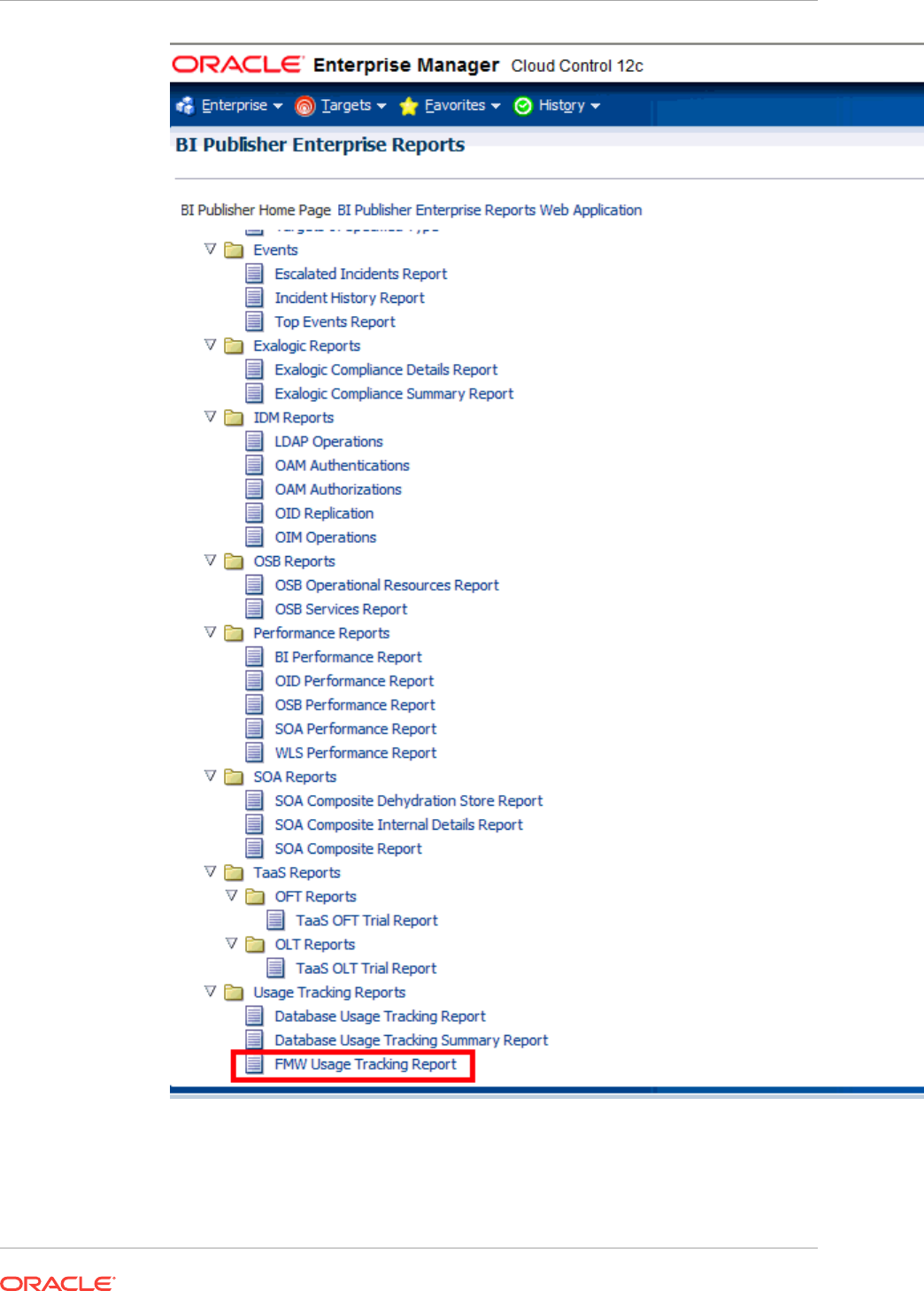Open SOA Composite Dehydration Store Report
924x1291 pixels.
pyautogui.click(x=408, y=800)
